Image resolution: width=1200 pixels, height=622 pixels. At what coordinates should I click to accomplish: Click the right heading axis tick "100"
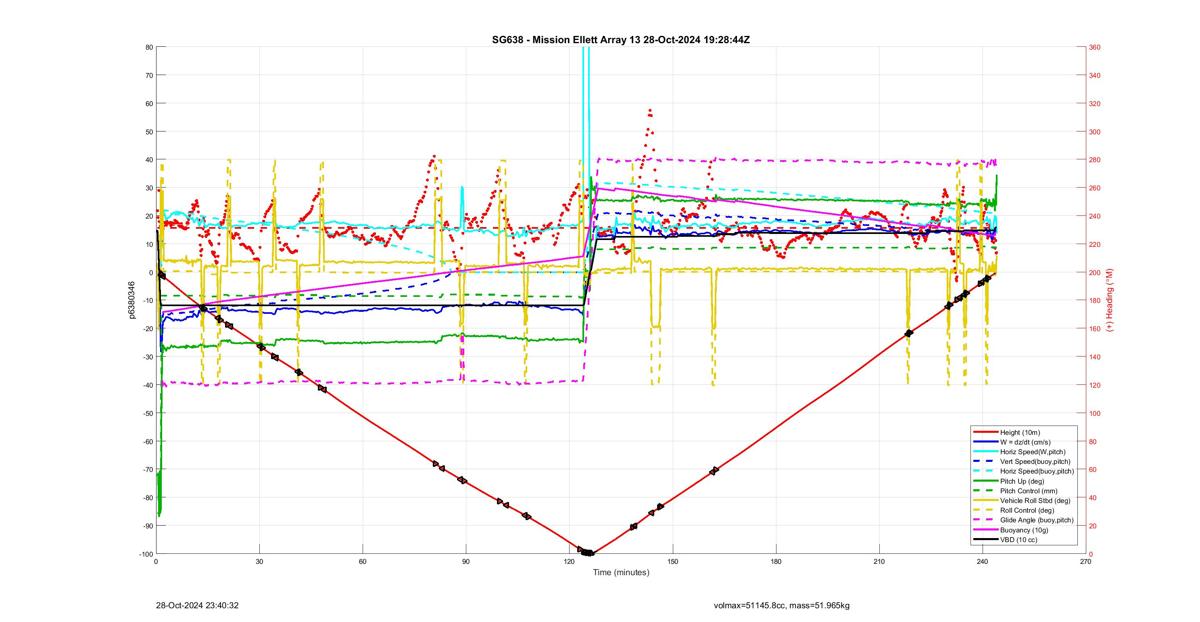(x=1094, y=413)
